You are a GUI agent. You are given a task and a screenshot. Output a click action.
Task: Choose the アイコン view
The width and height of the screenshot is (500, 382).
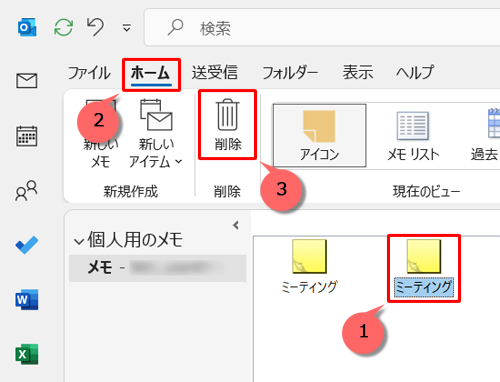pyautogui.click(x=319, y=135)
